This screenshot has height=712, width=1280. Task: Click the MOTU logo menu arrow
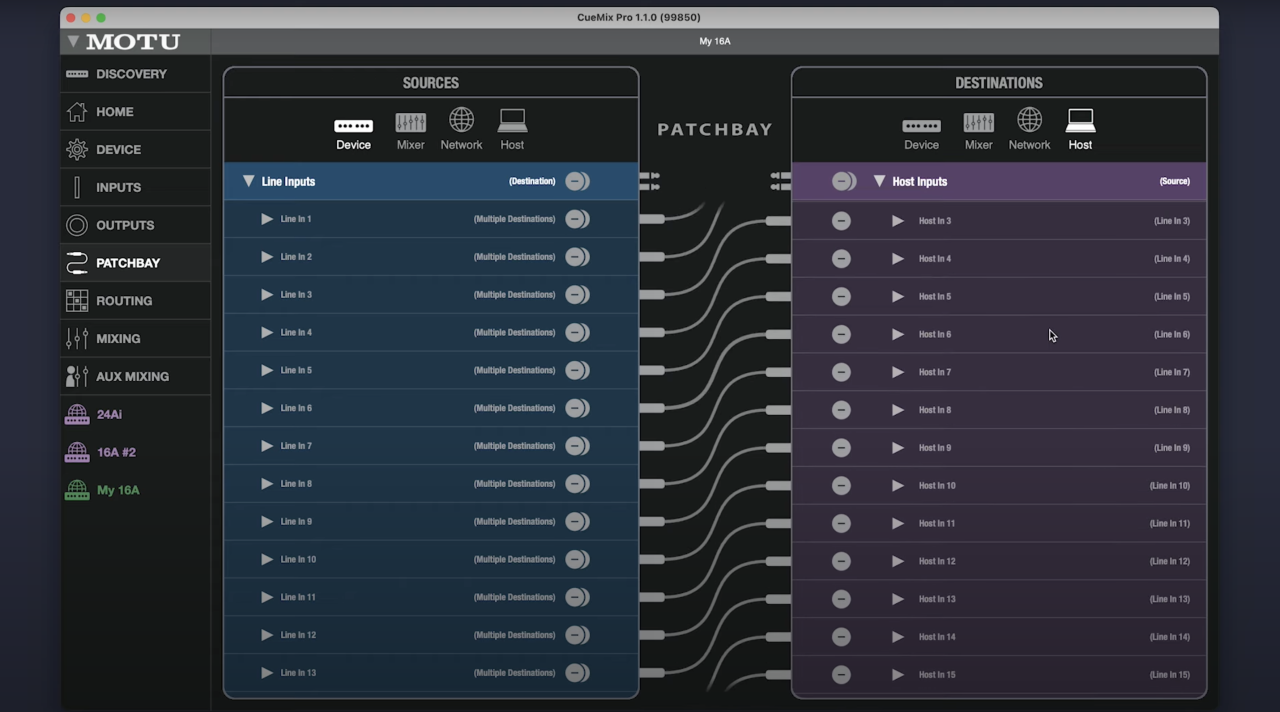(x=73, y=41)
